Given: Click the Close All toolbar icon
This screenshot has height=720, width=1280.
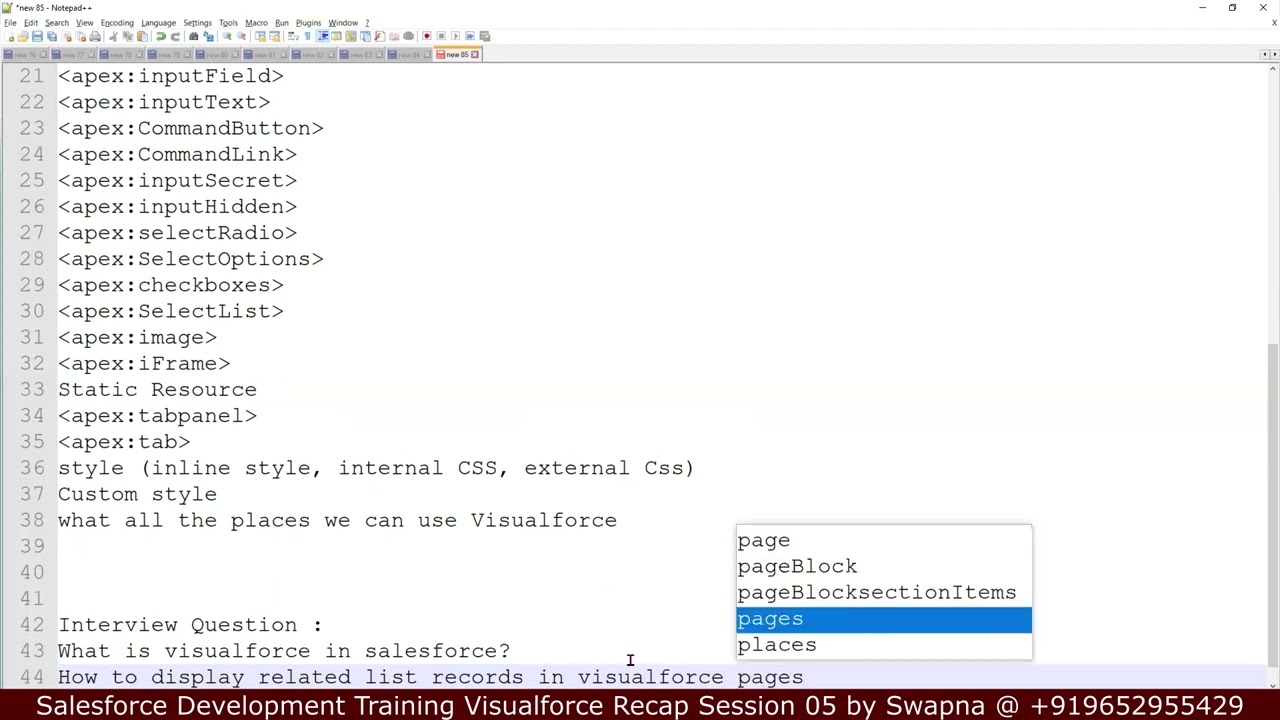Looking at the screenshot, I should [x=81, y=36].
